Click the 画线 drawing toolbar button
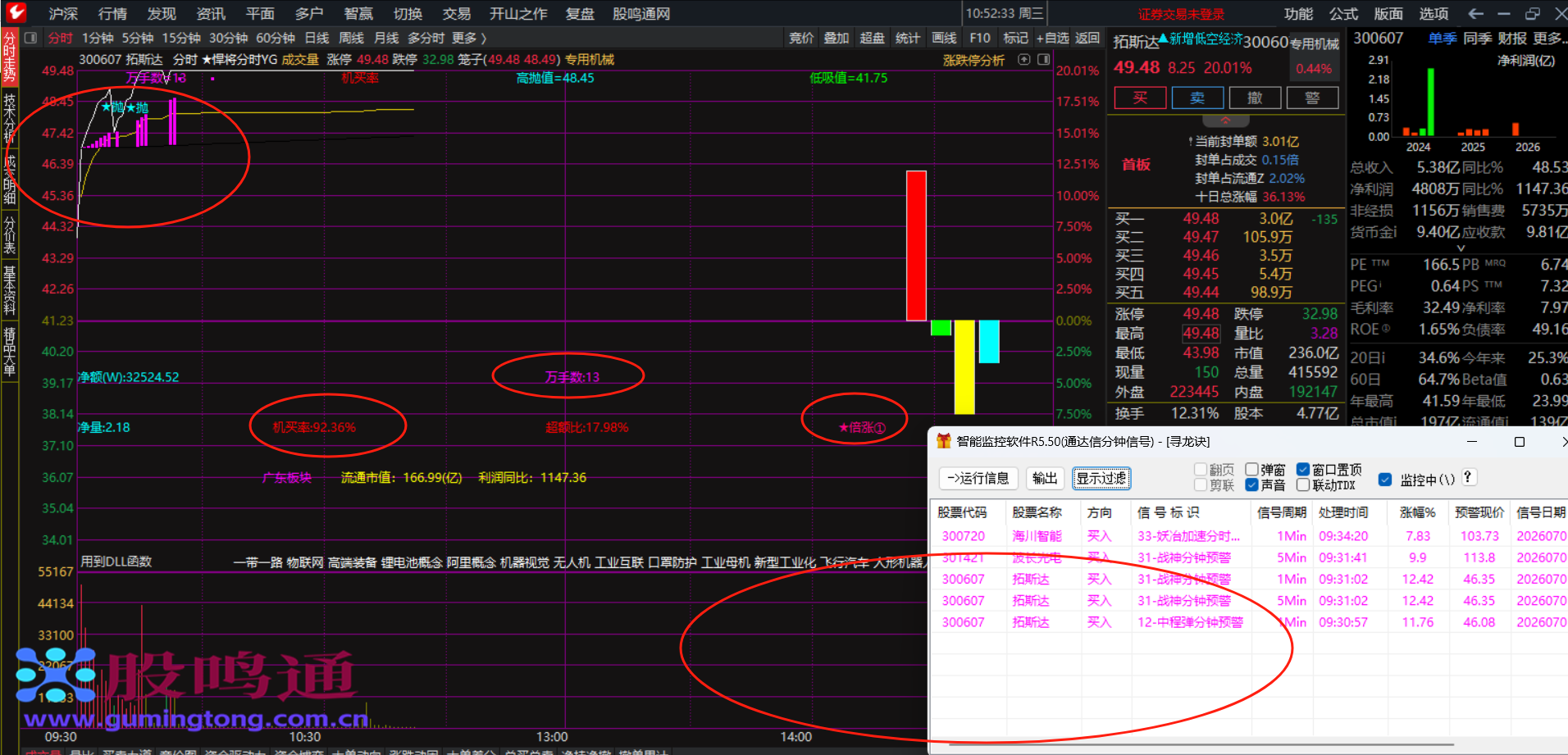 coord(944,38)
